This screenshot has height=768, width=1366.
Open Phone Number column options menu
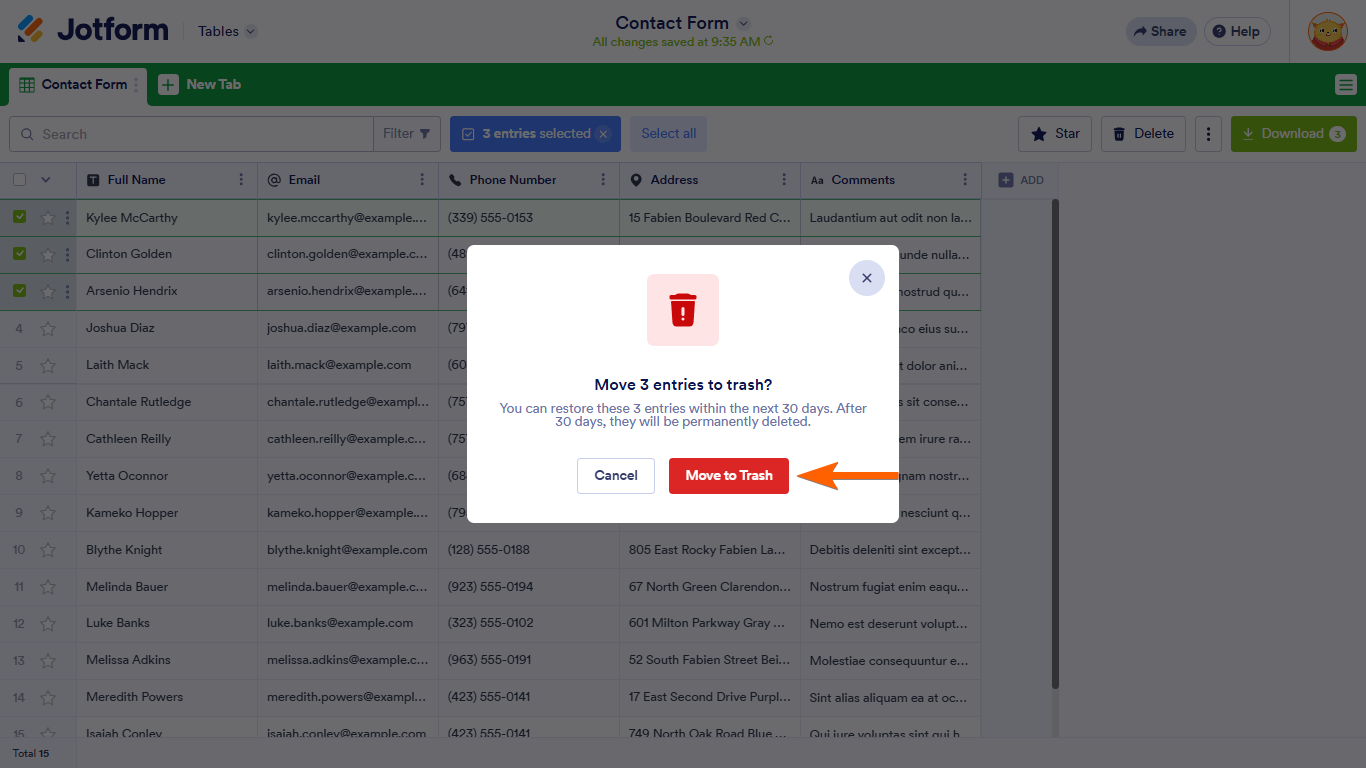[603, 180]
